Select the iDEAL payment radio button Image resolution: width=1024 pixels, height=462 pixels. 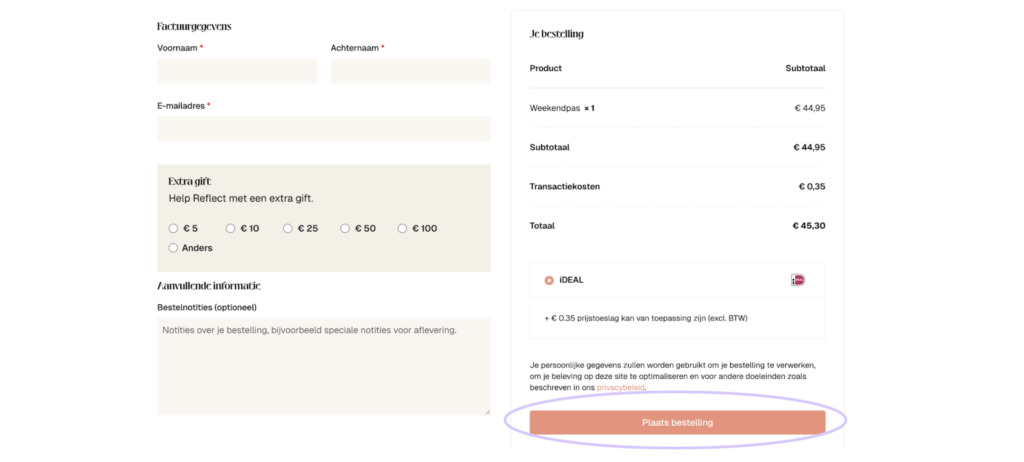point(549,281)
